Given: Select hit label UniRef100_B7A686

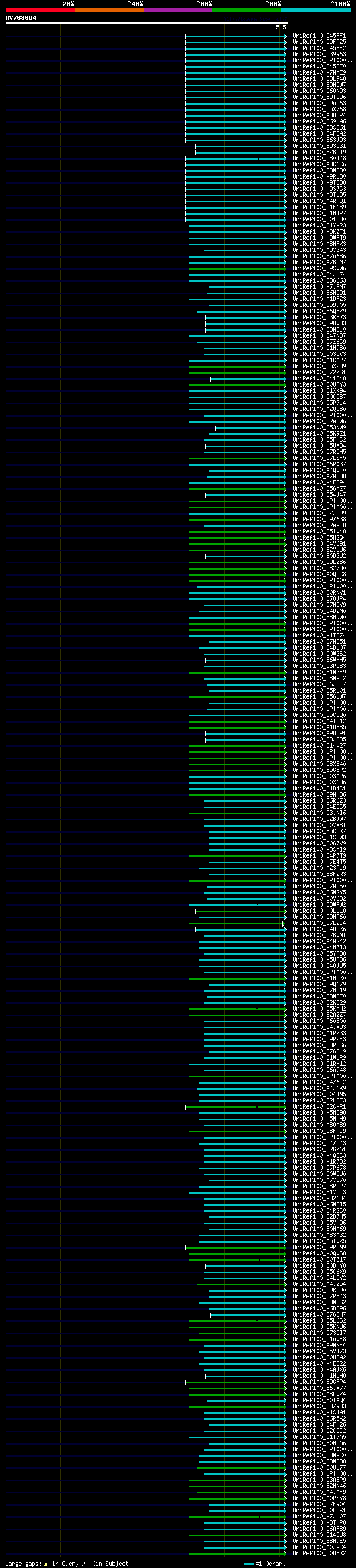Looking at the screenshot, I should tap(319, 256).
